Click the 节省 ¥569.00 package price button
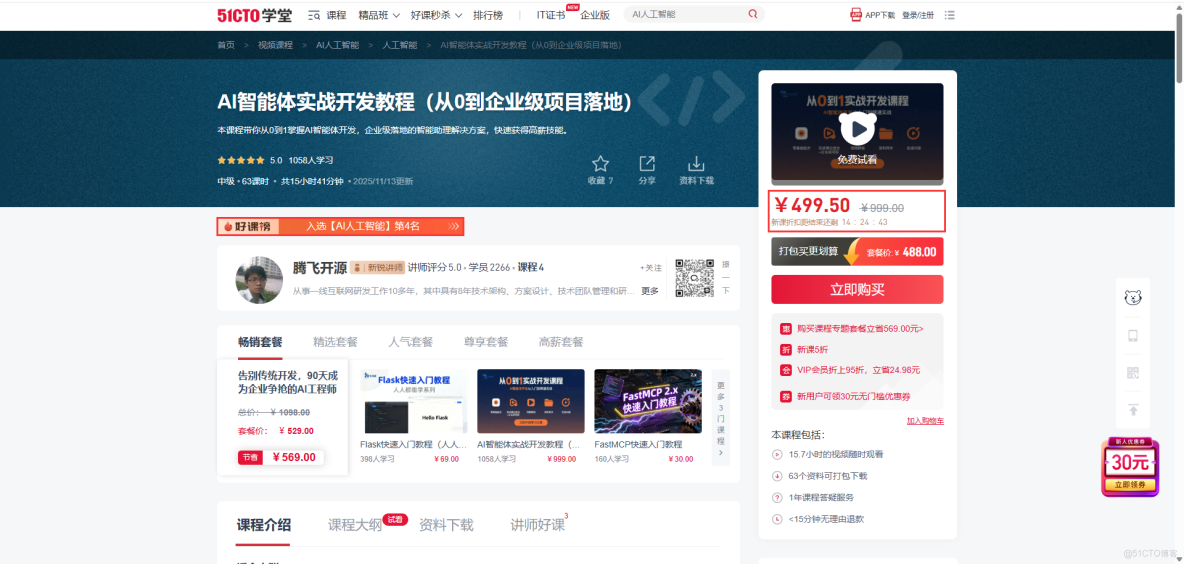The height and width of the screenshot is (564, 1184). point(281,457)
